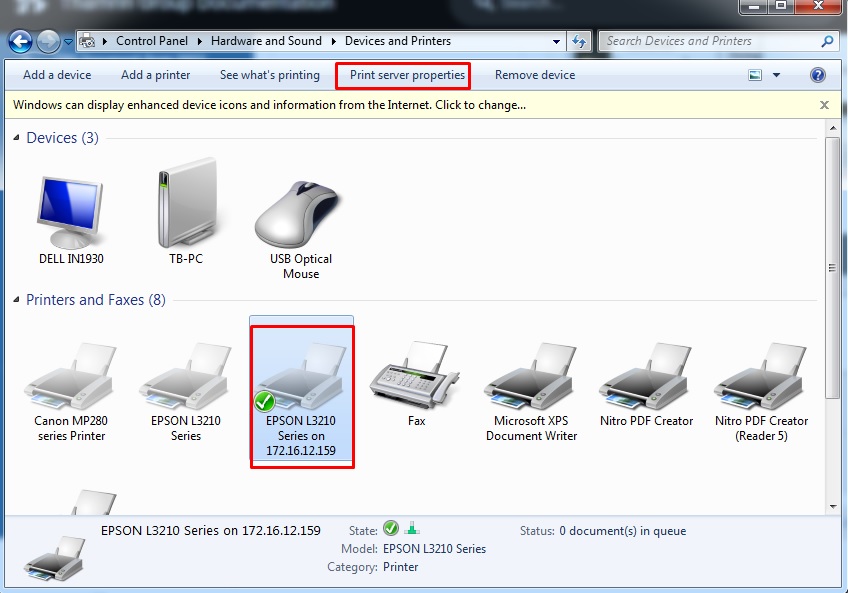Click the vertical scrollbar thumb
848x593 pixels.
coord(832,268)
